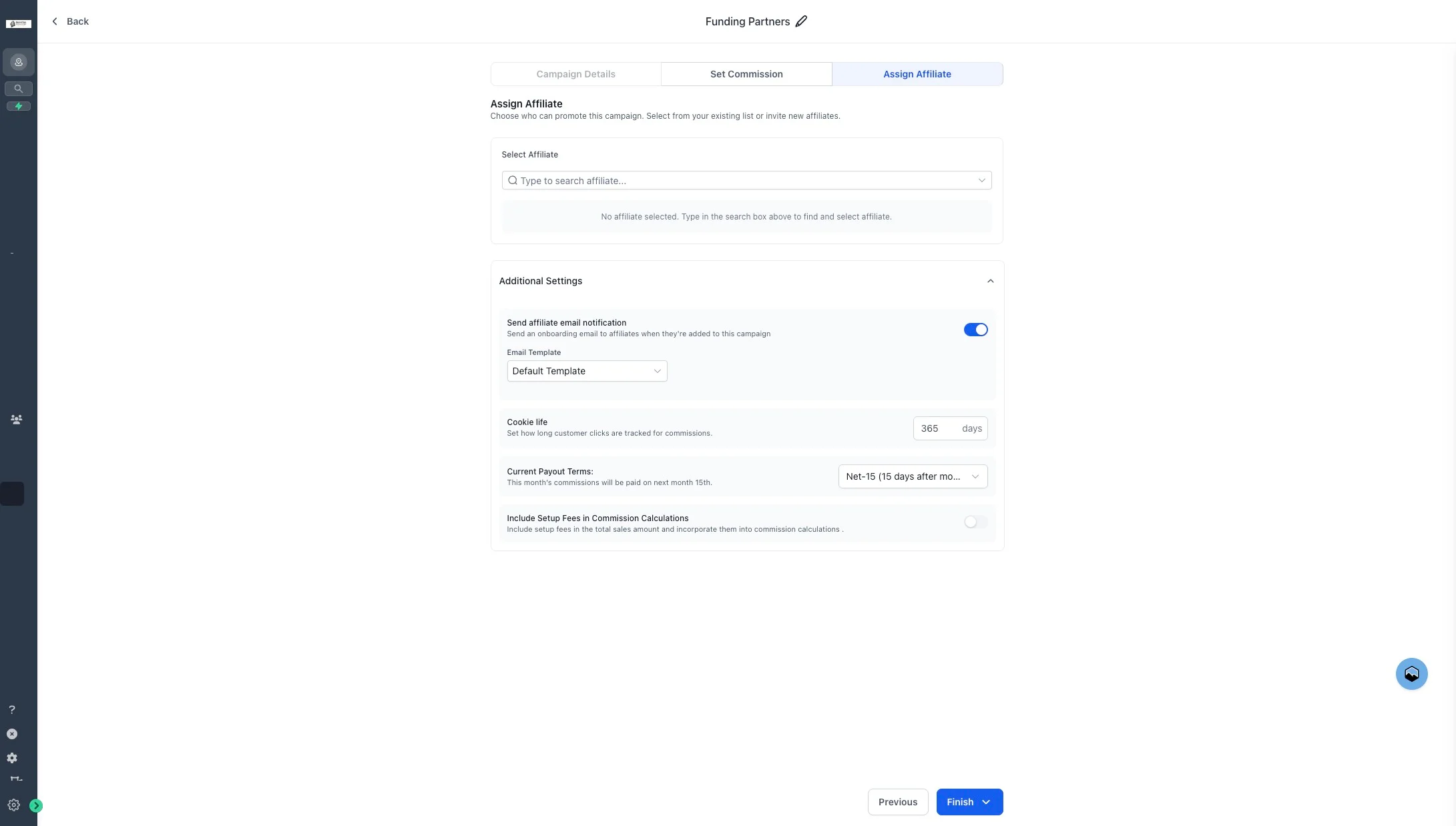This screenshot has height=826, width=1456.
Task: Click the Funding Partners campaign title
Action: [747, 21]
